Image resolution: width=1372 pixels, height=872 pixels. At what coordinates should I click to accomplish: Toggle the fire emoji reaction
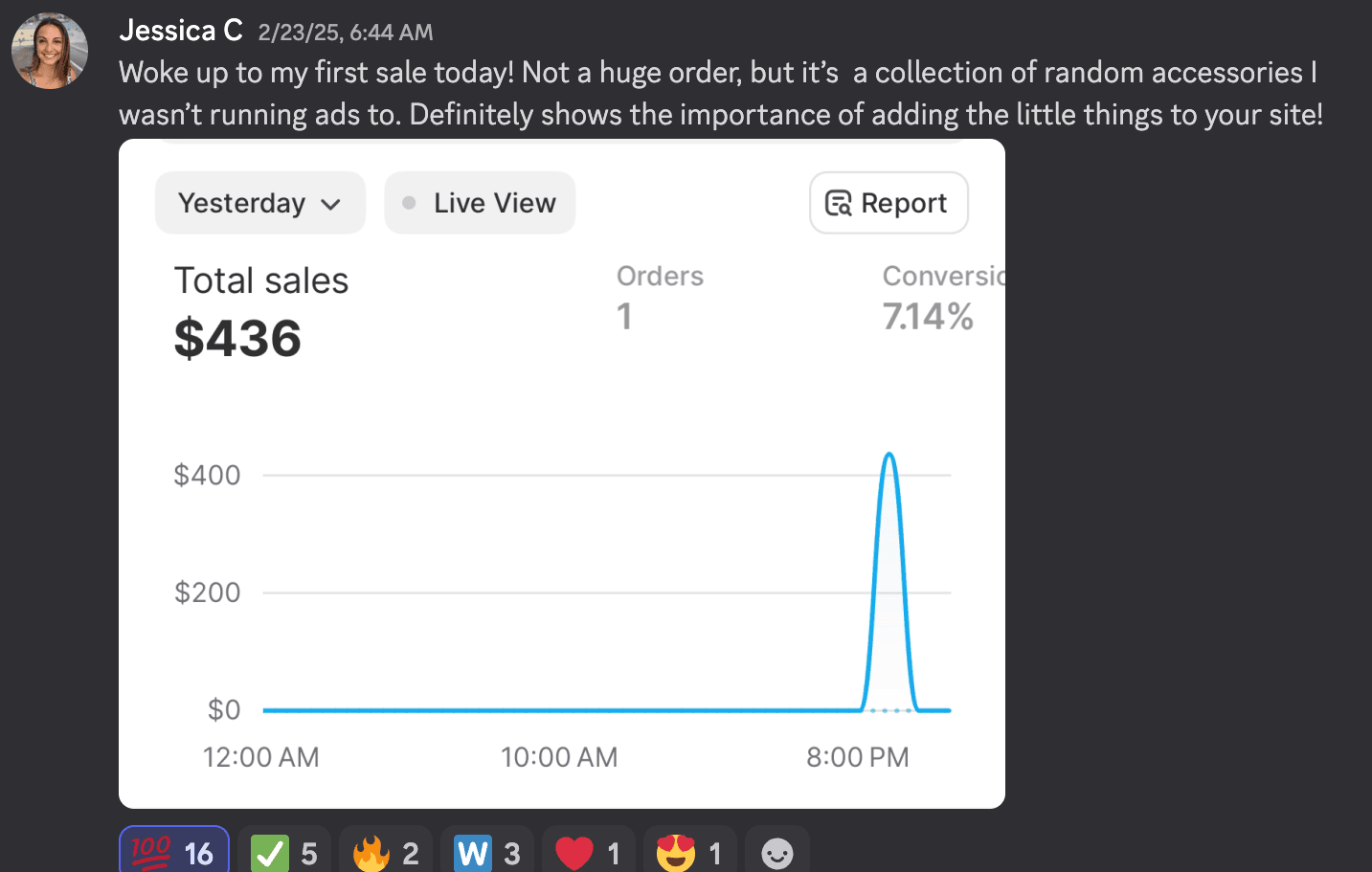(386, 851)
